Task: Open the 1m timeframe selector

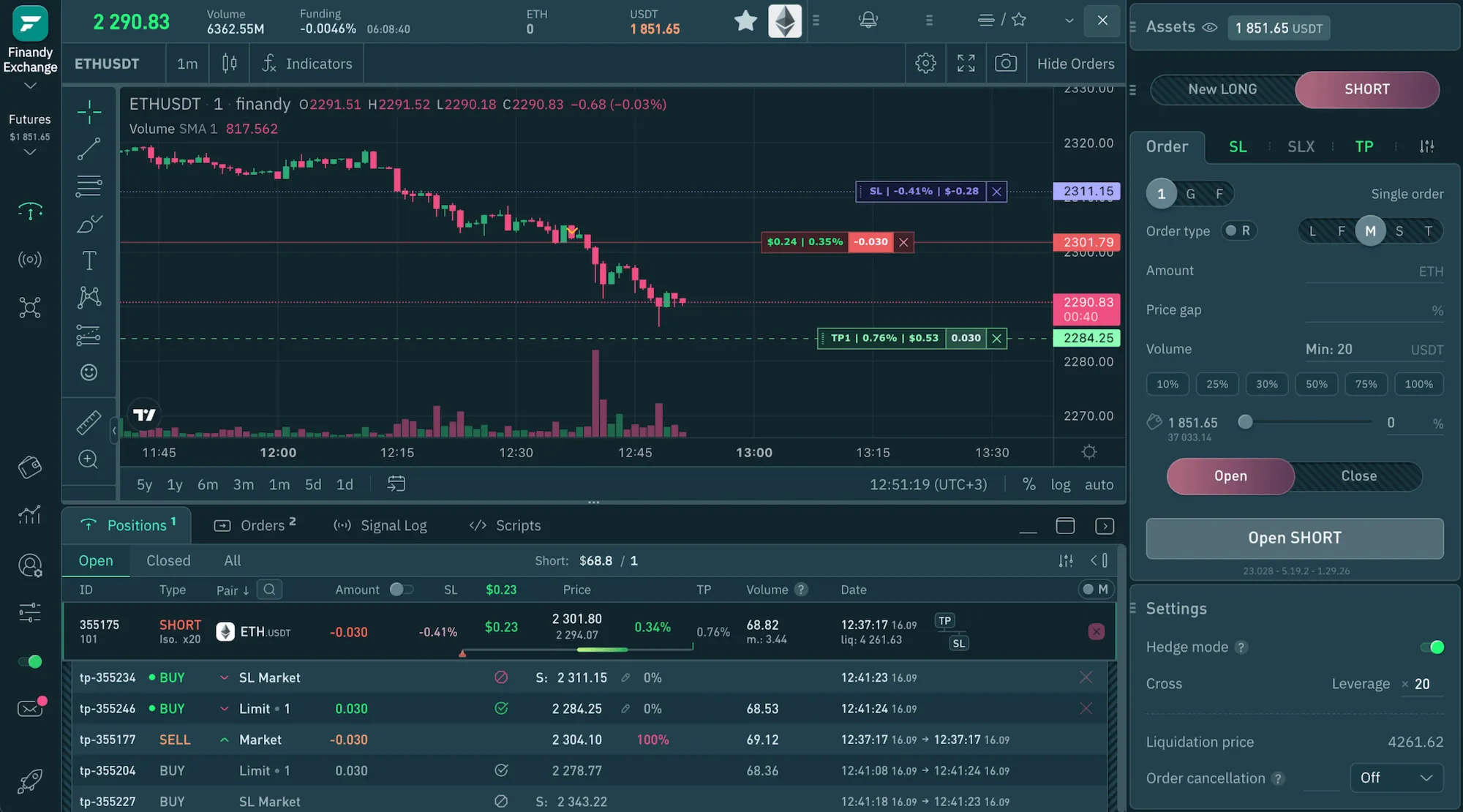Action: pyautogui.click(x=187, y=64)
